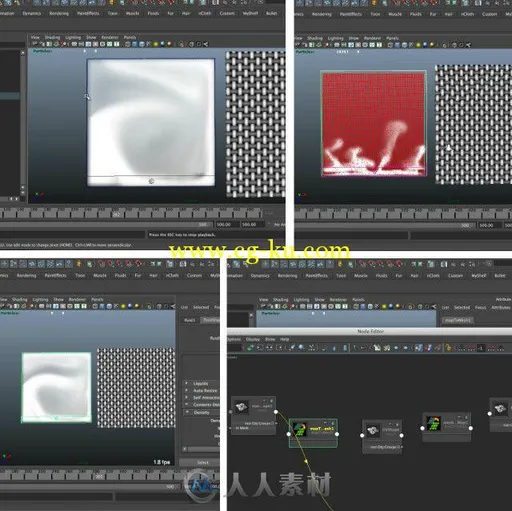Open Fluids shelf tab in large white-fluid screenshot

[x=153, y=13]
